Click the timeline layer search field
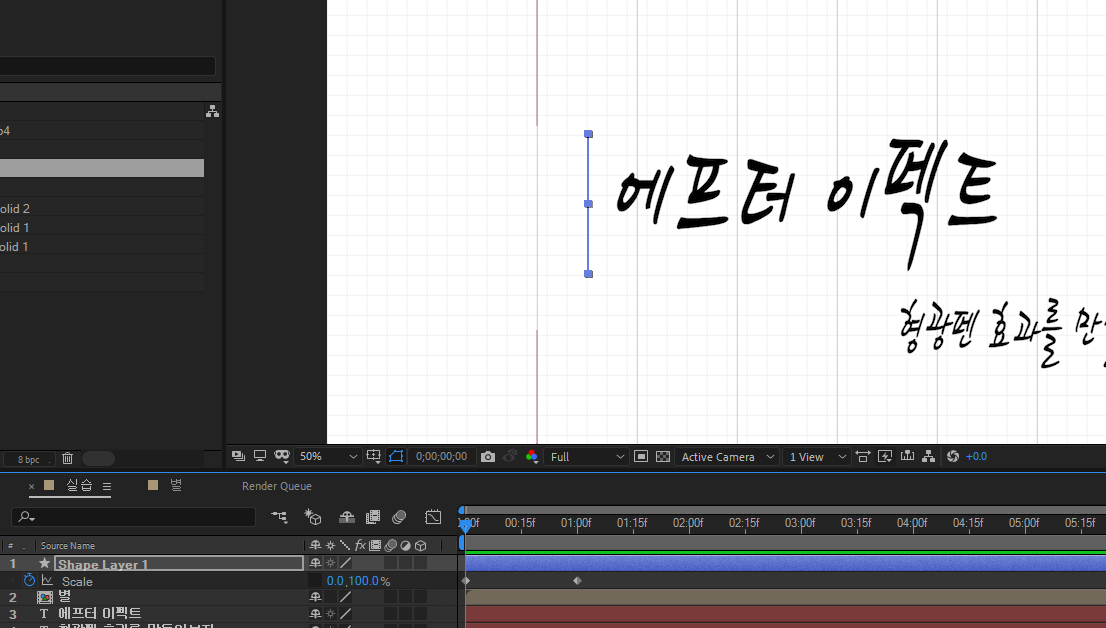This screenshot has width=1106, height=628. click(x=133, y=517)
